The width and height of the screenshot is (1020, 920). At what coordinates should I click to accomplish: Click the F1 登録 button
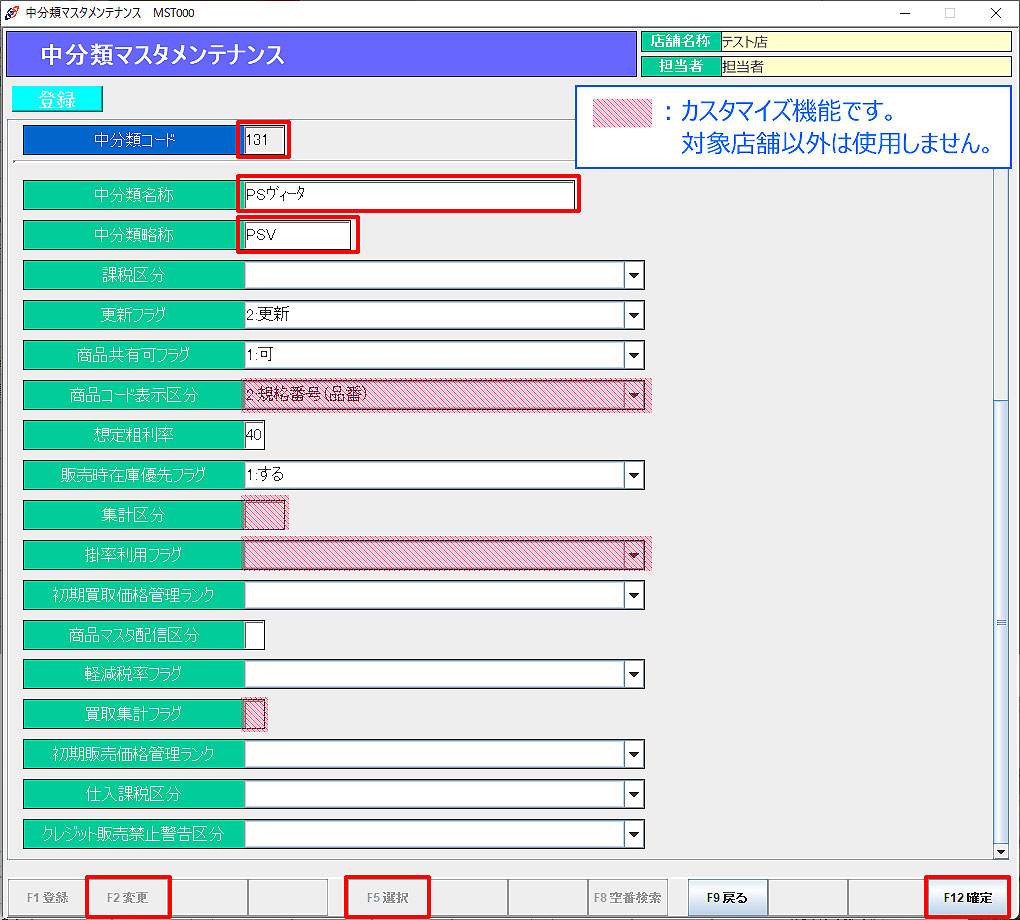click(x=47, y=897)
